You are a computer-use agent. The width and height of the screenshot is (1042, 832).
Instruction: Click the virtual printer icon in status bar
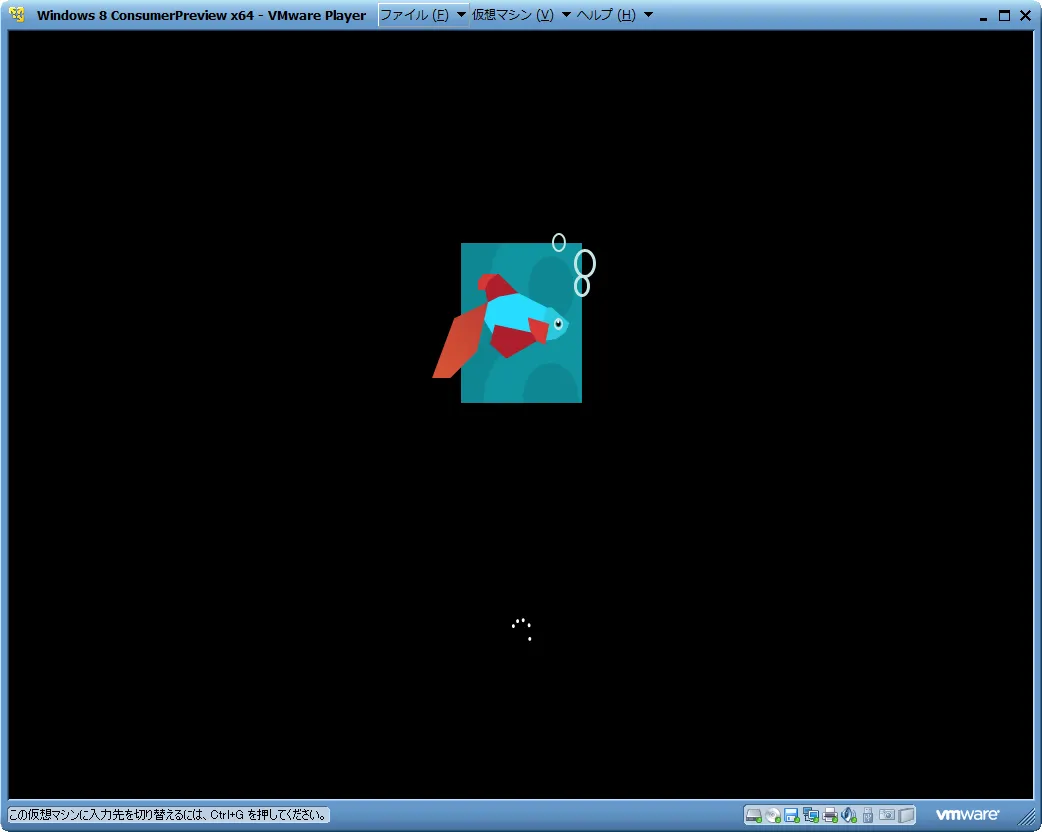click(x=830, y=815)
